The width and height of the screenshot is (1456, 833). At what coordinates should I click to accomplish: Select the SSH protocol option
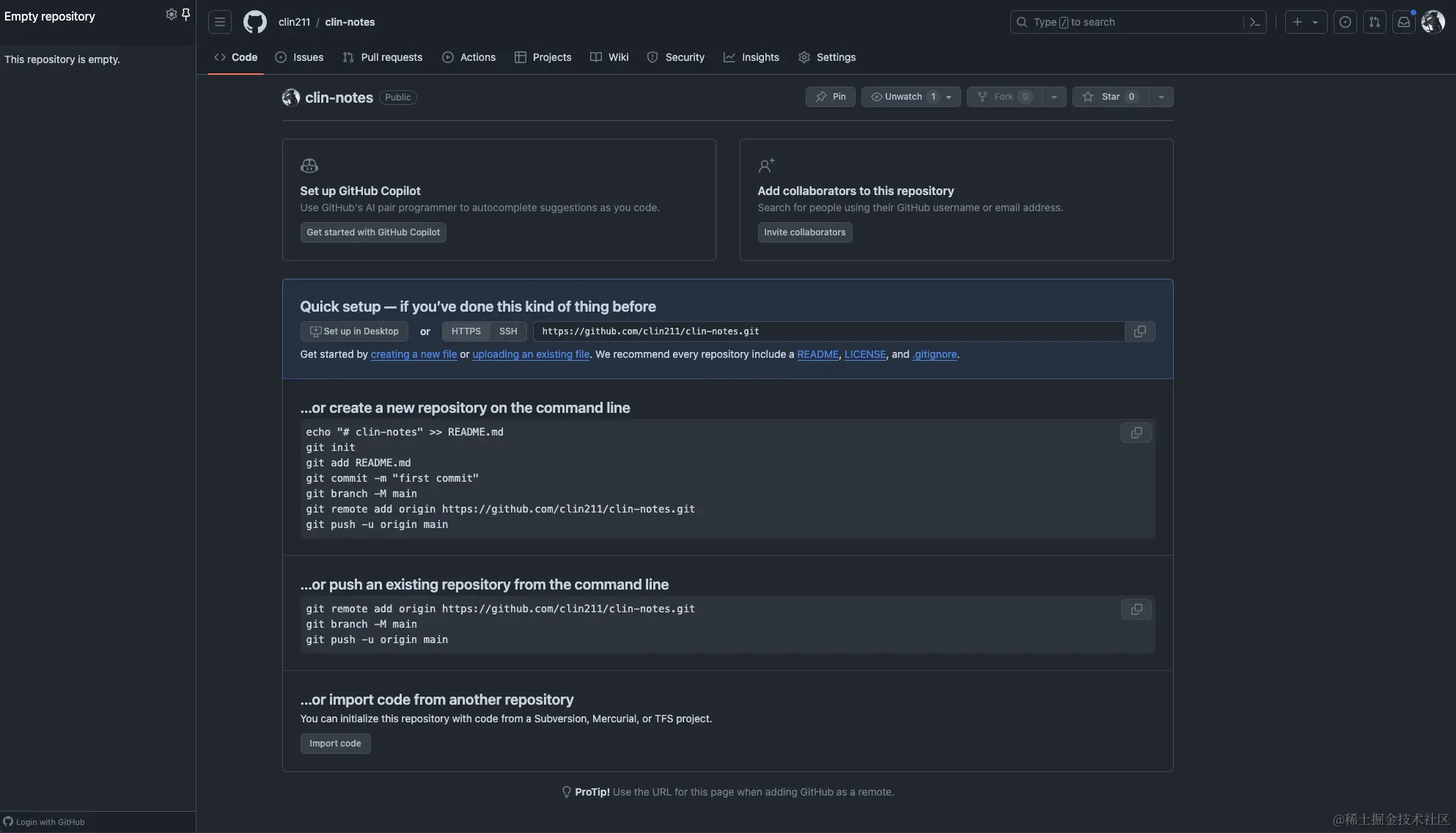508,331
